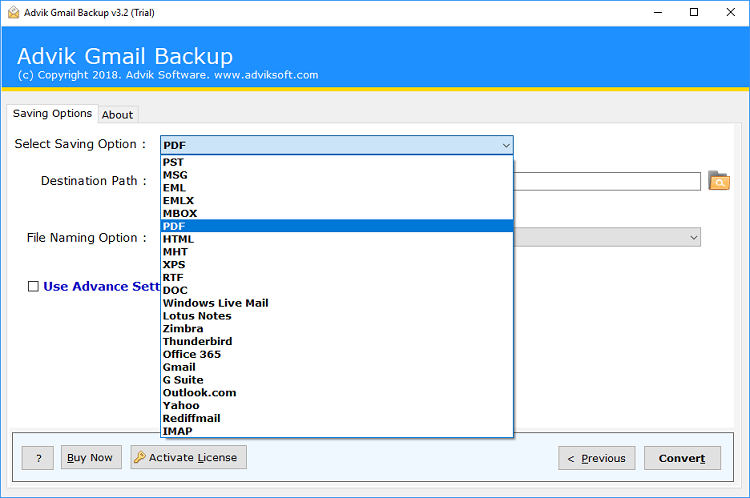Choose HTML from the format list
Image resolution: width=750 pixels, height=498 pixels.
337,239
